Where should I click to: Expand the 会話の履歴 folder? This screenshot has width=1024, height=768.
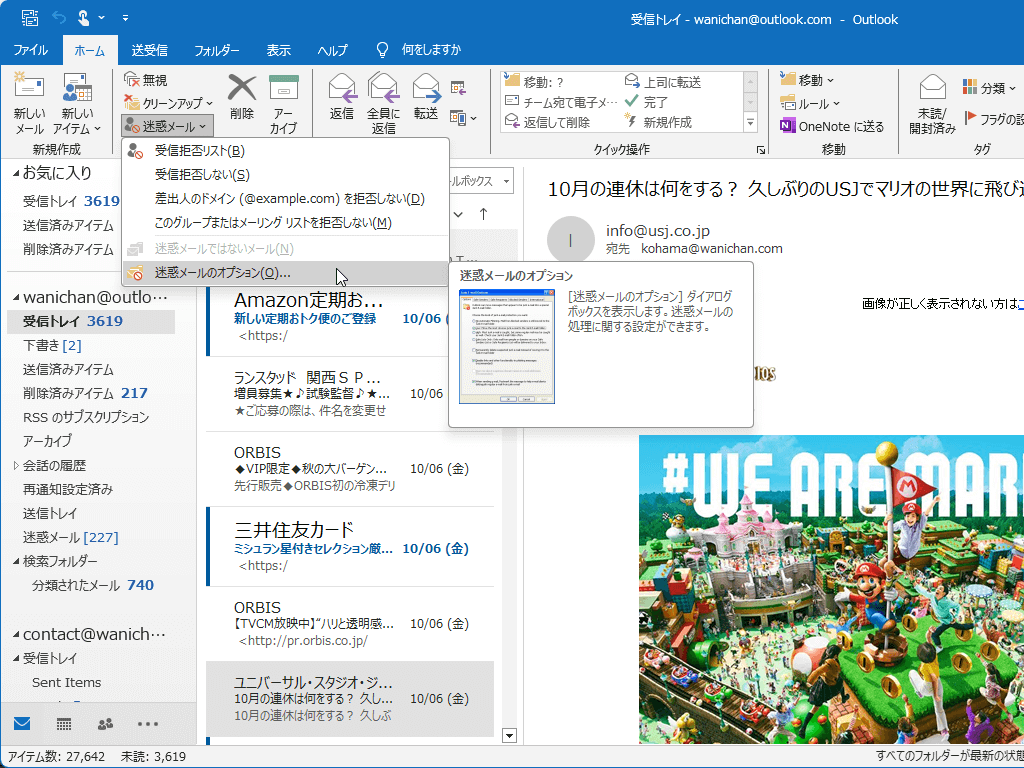pos(16,465)
